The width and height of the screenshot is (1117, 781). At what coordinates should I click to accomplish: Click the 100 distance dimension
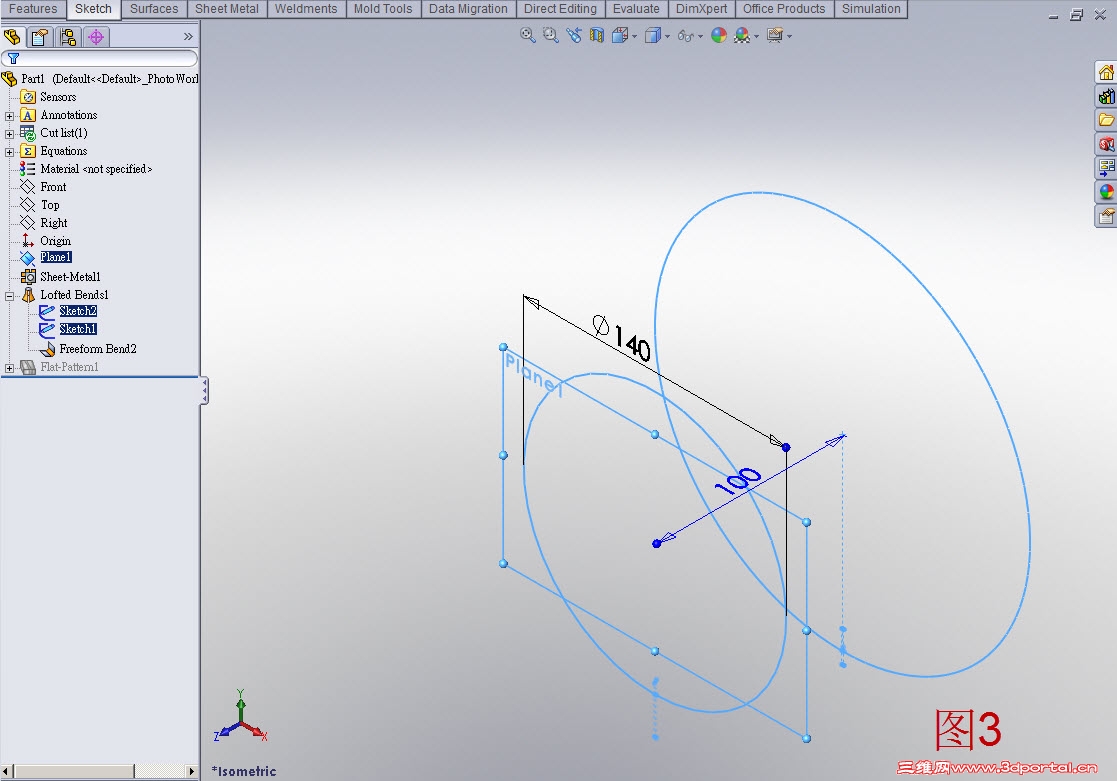pyautogui.click(x=738, y=481)
